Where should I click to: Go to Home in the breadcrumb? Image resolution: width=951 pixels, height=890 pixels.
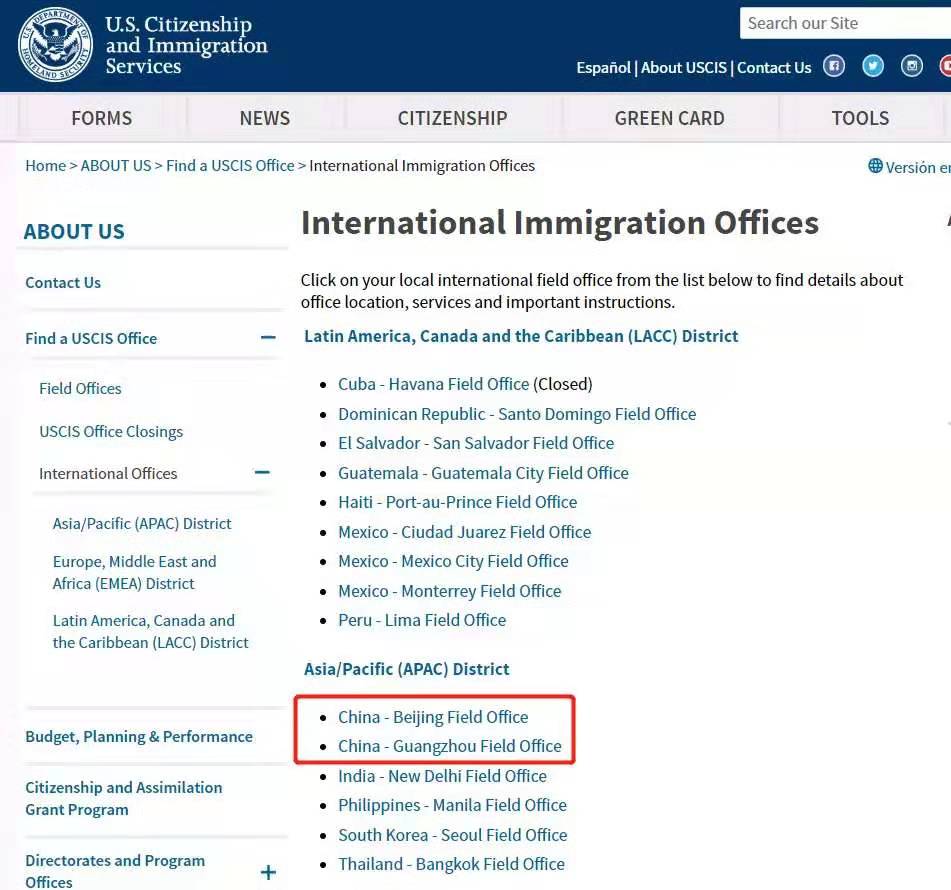point(45,165)
